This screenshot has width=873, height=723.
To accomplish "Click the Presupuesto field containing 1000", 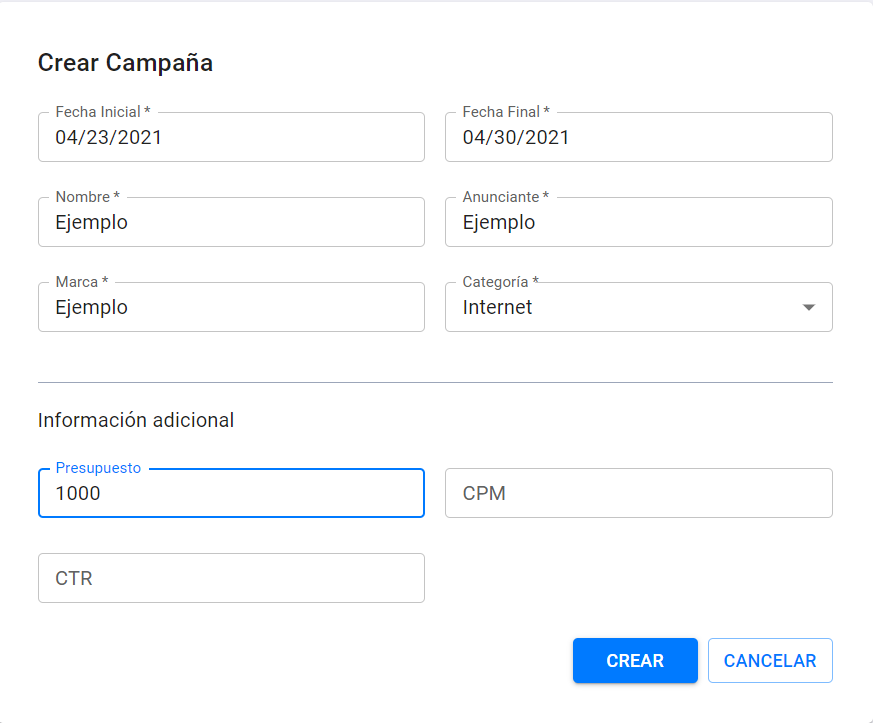I will point(231,493).
